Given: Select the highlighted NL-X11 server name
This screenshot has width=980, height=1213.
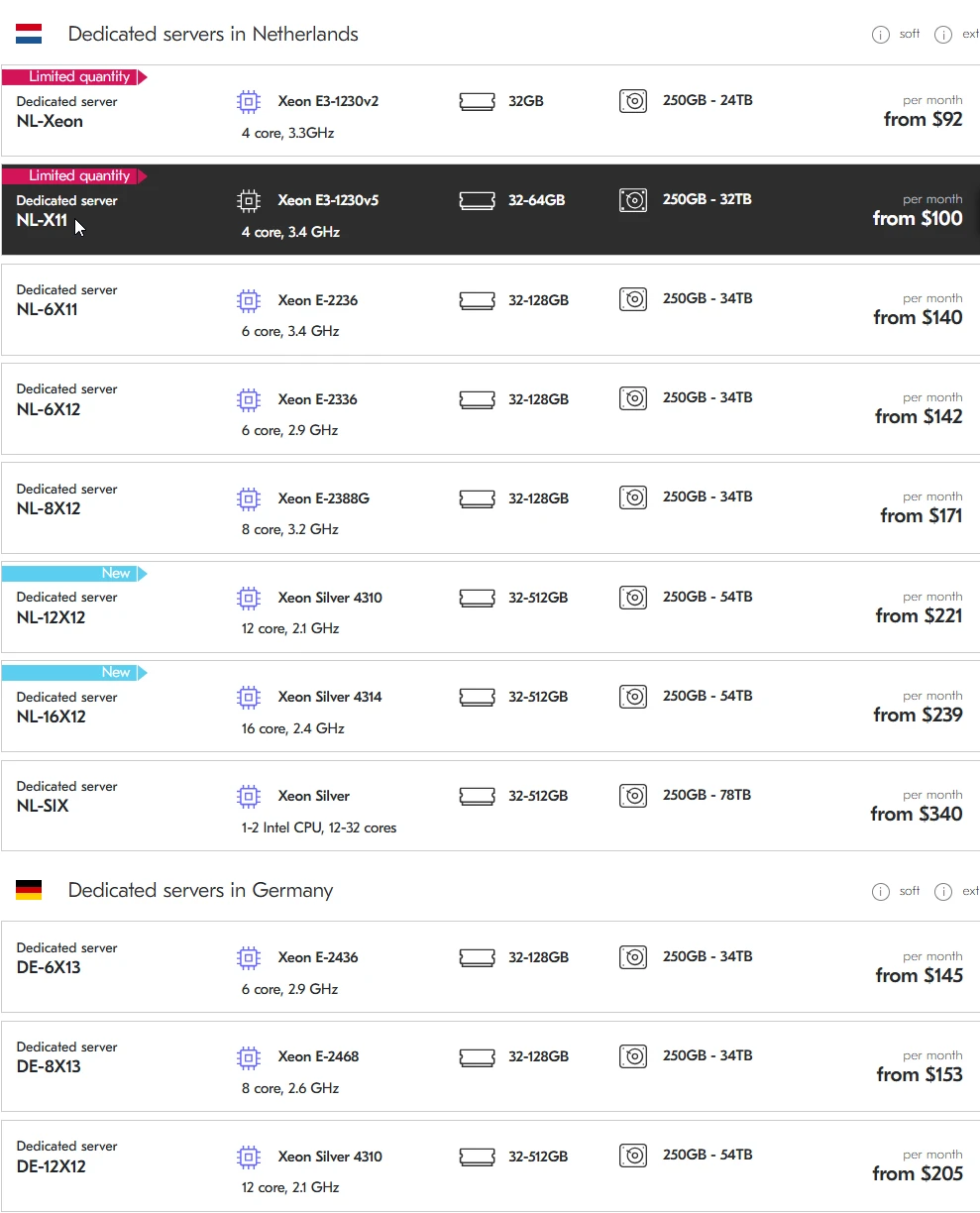Looking at the screenshot, I should 42,220.
